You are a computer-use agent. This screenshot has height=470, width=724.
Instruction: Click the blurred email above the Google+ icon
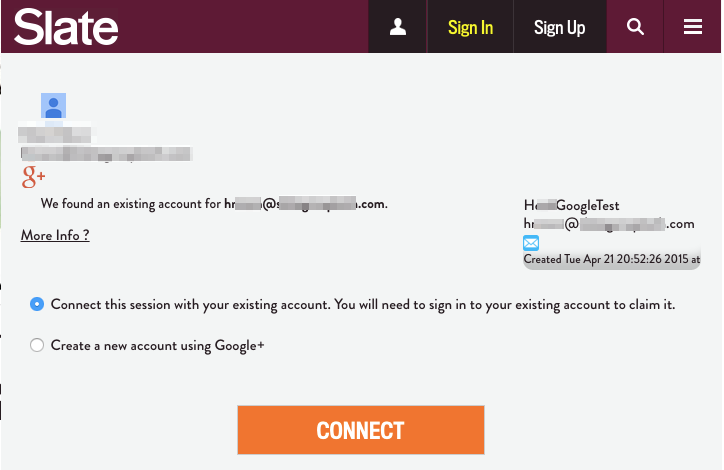106,154
